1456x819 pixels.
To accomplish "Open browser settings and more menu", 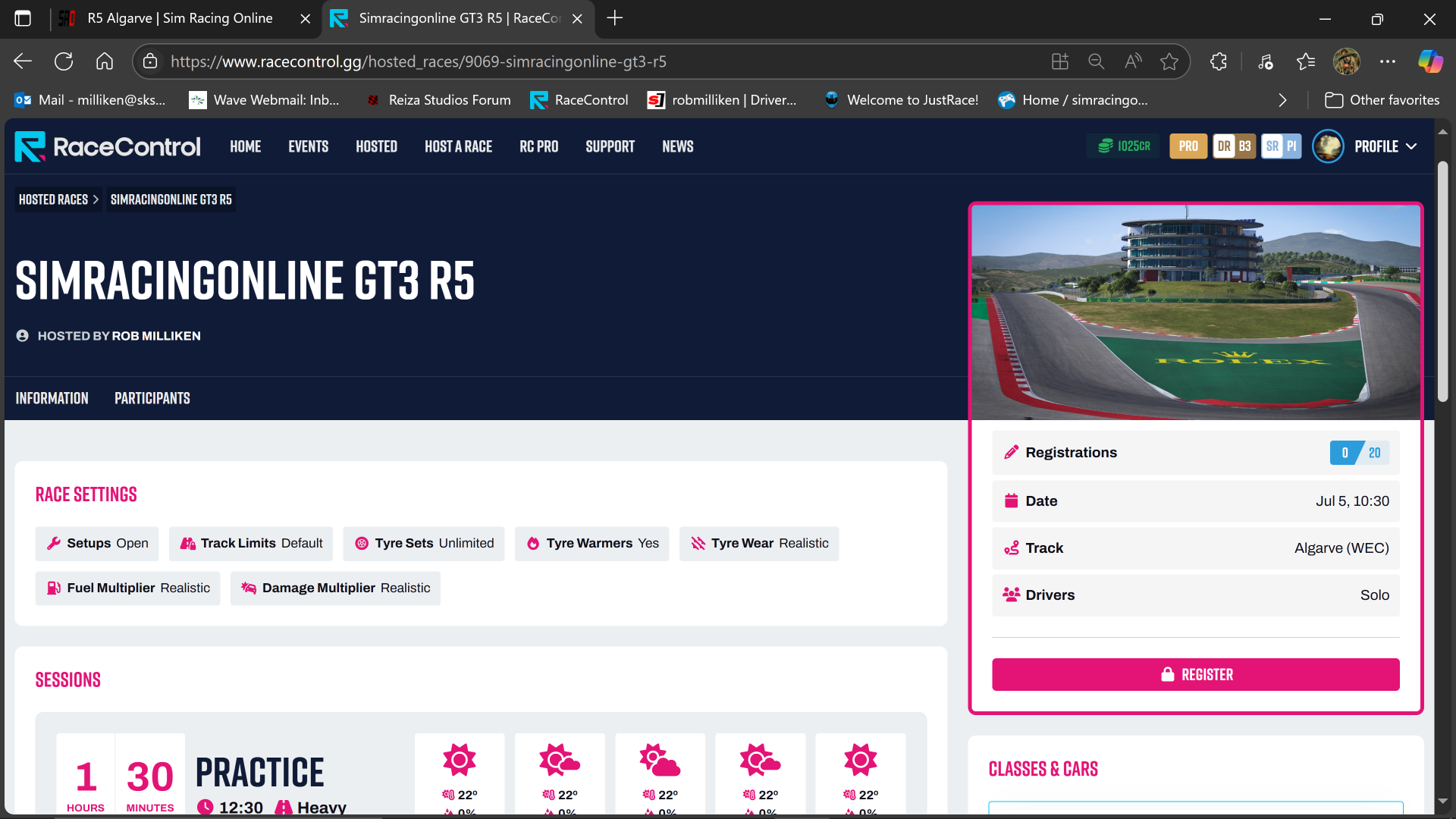I will pyautogui.click(x=1388, y=61).
